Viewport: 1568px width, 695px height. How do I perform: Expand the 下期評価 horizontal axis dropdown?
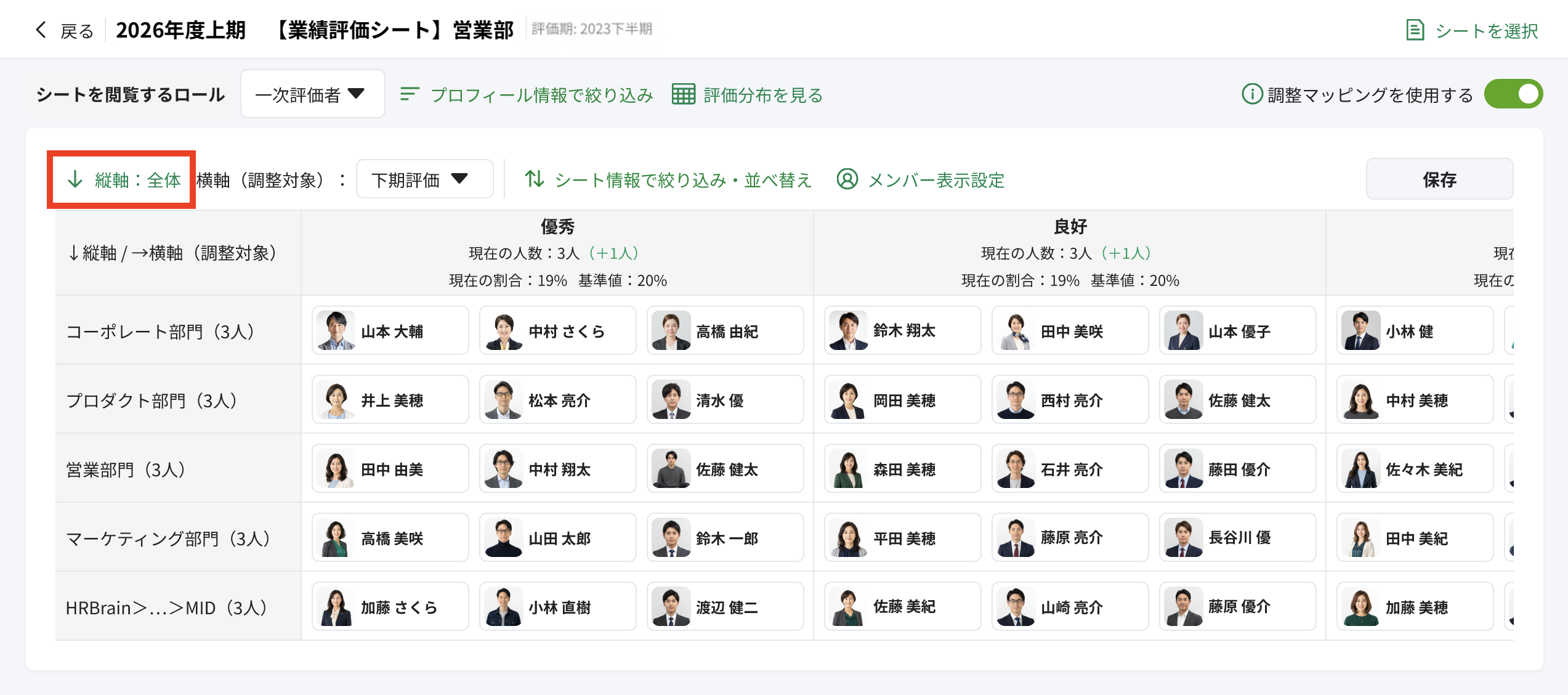click(x=424, y=179)
